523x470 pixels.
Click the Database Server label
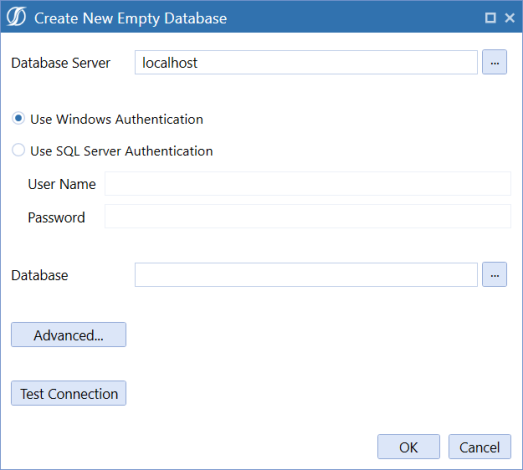point(60,63)
